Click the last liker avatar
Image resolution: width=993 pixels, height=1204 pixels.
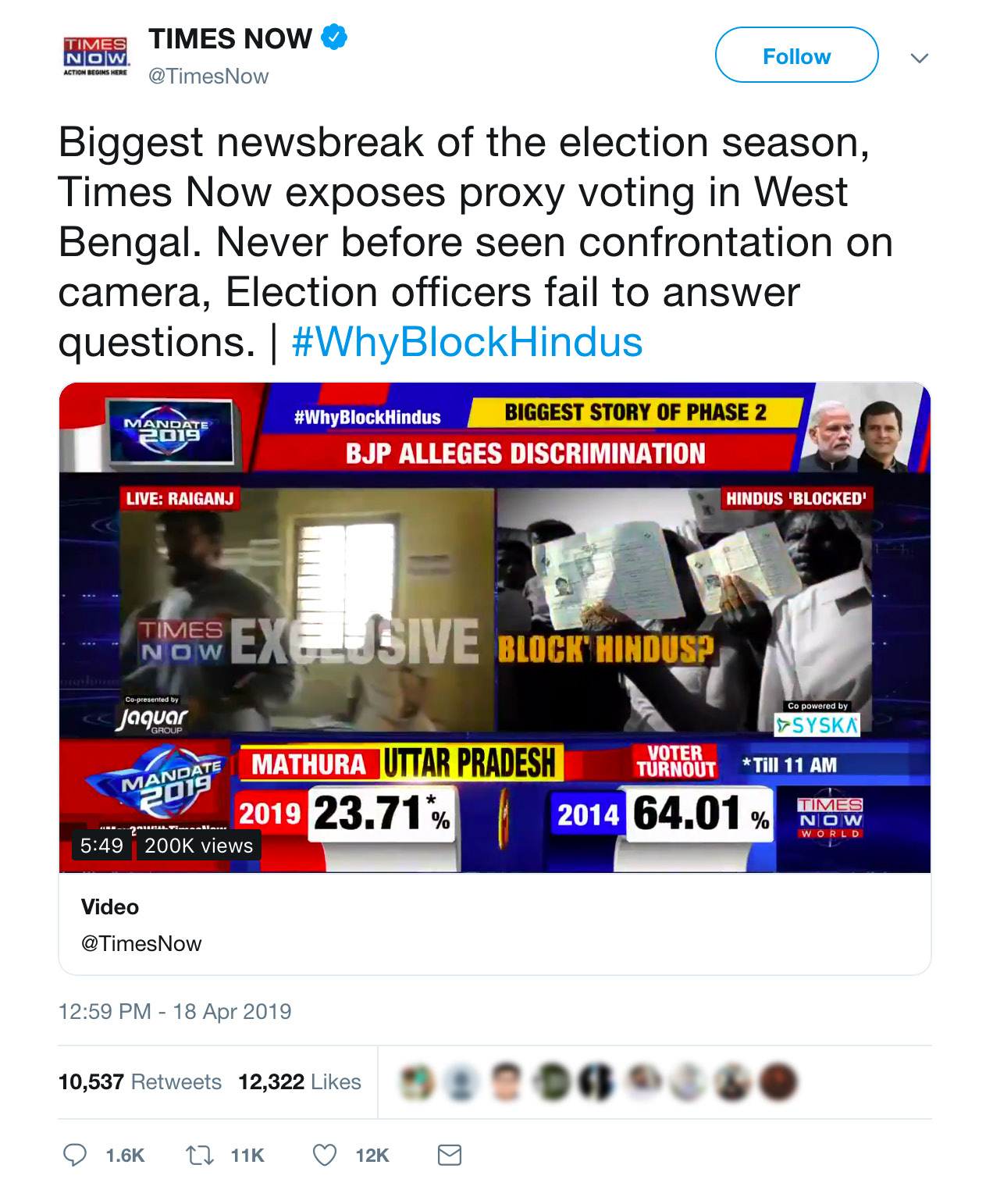pyautogui.click(x=778, y=1082)
